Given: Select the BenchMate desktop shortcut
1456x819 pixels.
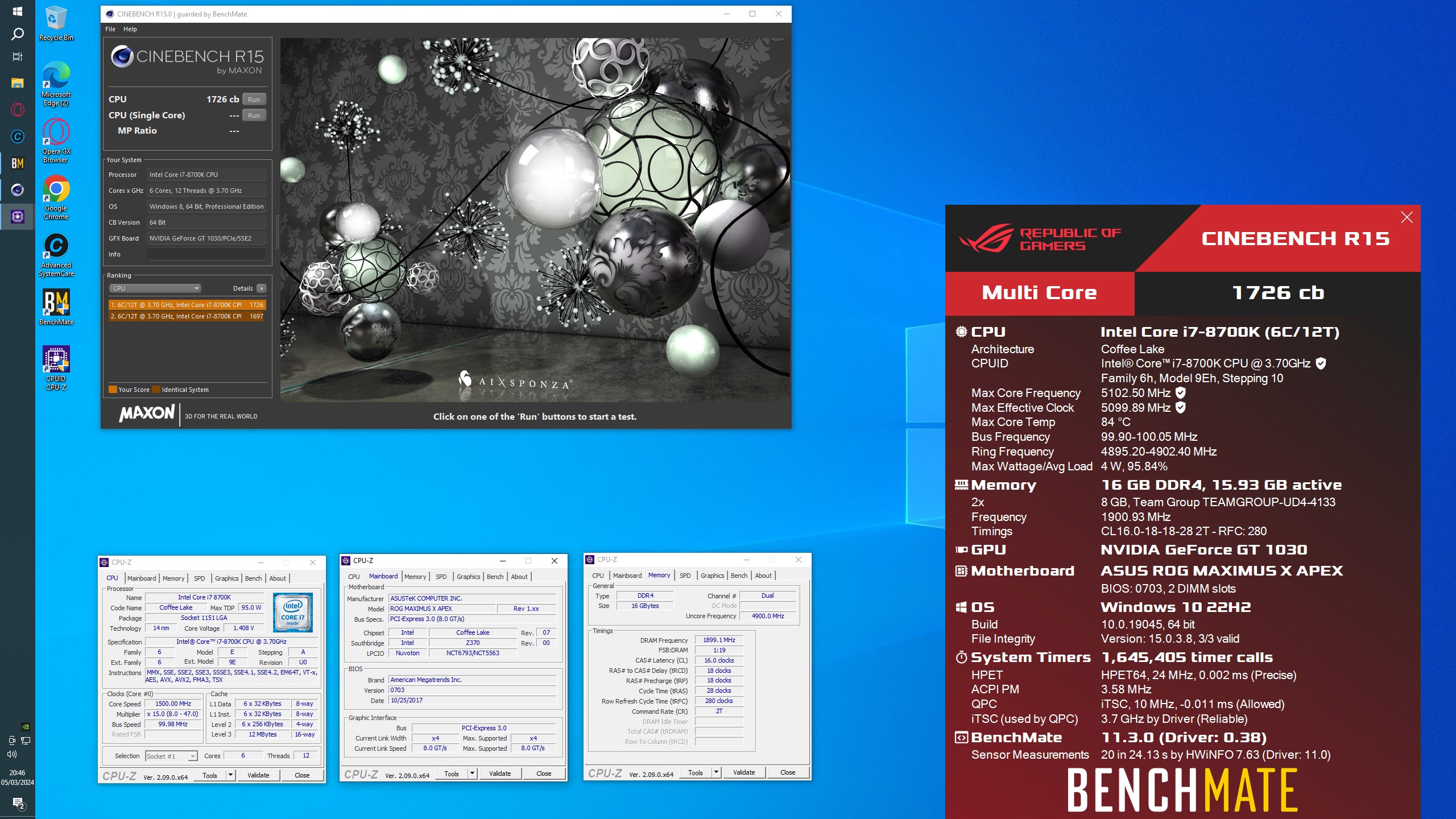Looking at the screenshot, I should click(56, 307).
